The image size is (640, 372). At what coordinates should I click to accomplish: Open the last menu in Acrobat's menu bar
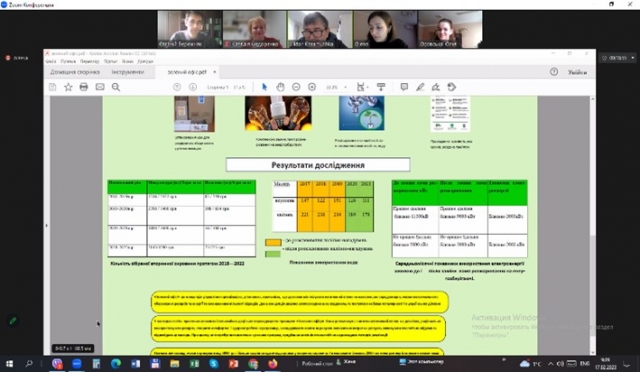point(145,61)
